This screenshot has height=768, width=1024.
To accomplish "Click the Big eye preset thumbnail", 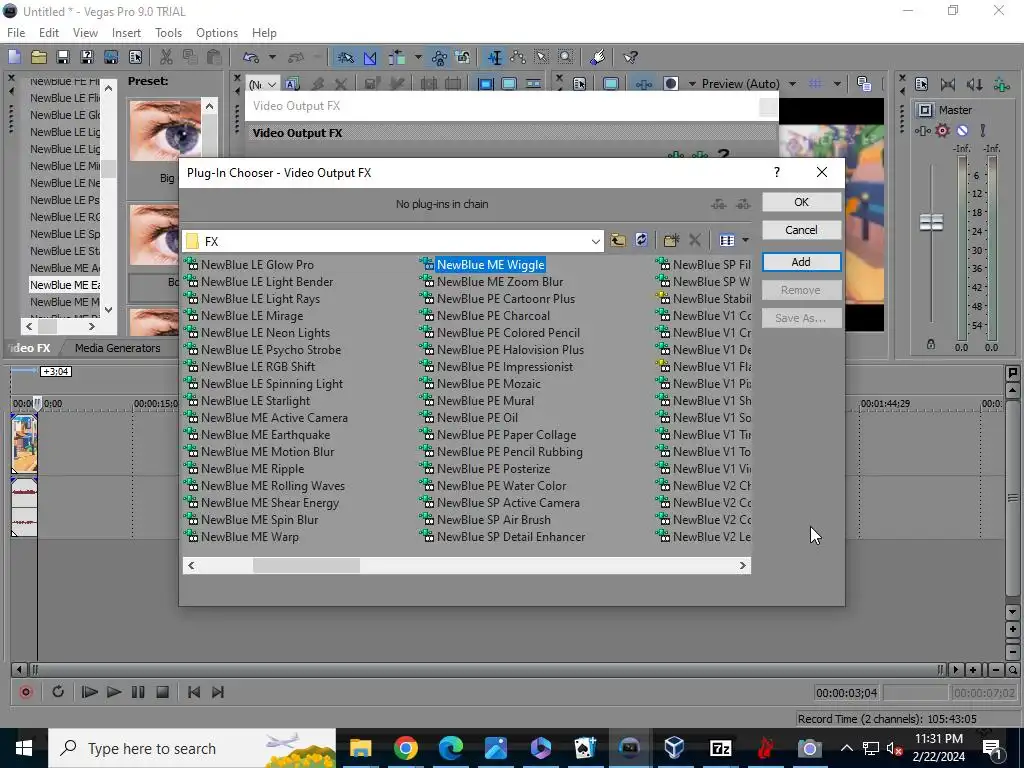I will click(x=165, y=131).
